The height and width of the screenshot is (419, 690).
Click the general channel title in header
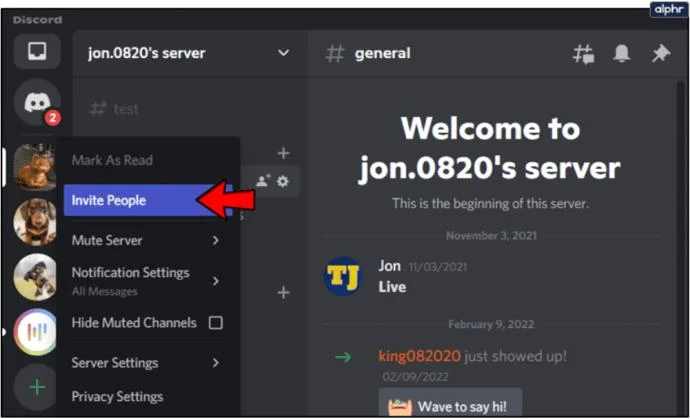(x=382, y=53)
